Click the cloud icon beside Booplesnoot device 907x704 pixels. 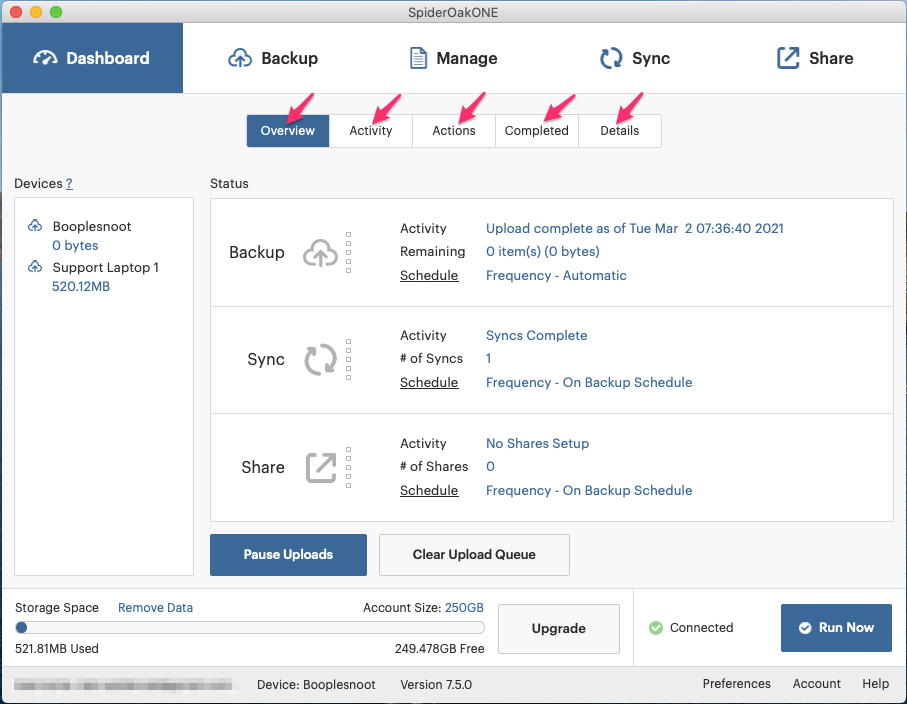point(35,226)
